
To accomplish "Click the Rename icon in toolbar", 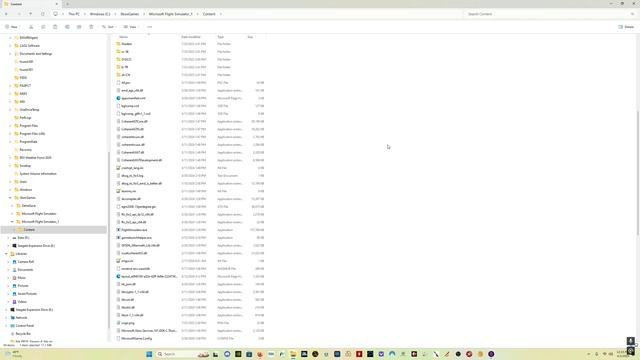I will coord(67,27).
